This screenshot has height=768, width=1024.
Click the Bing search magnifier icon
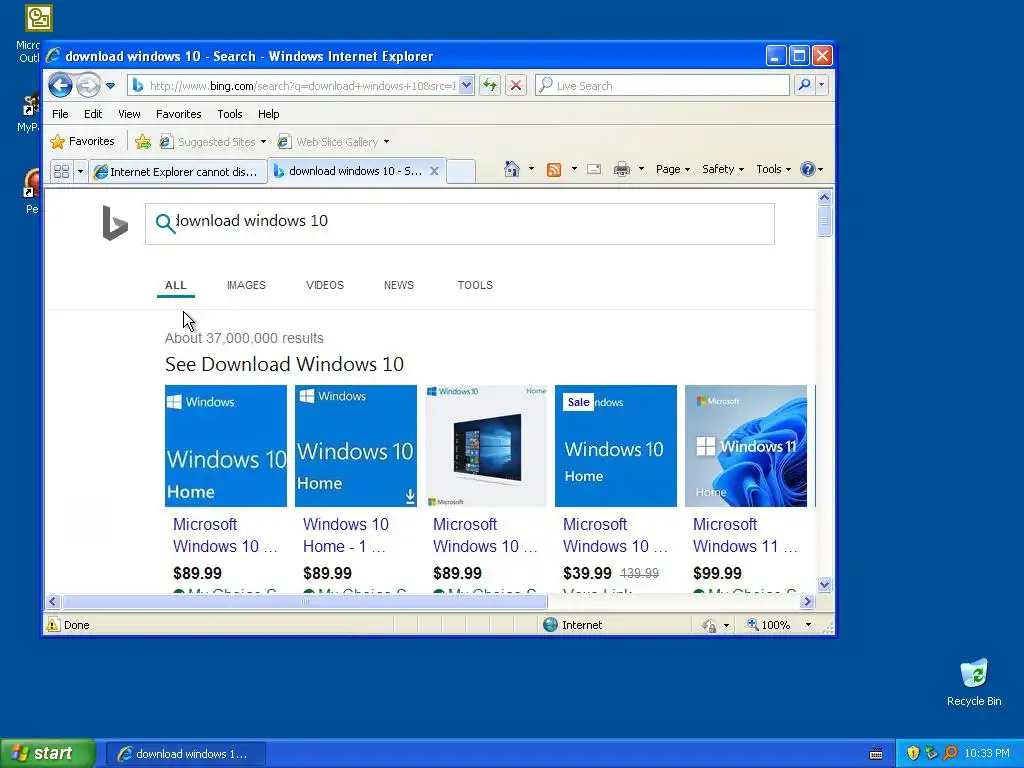(165, 223)
